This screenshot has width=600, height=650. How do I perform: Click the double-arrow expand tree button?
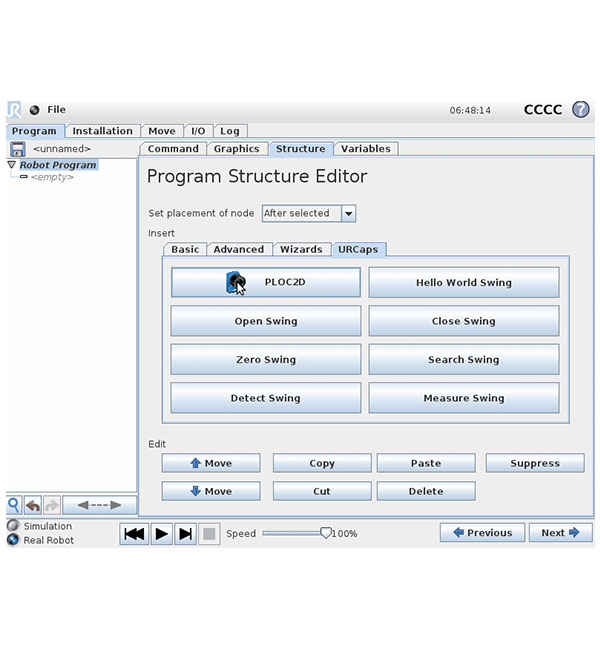(100, 505)
